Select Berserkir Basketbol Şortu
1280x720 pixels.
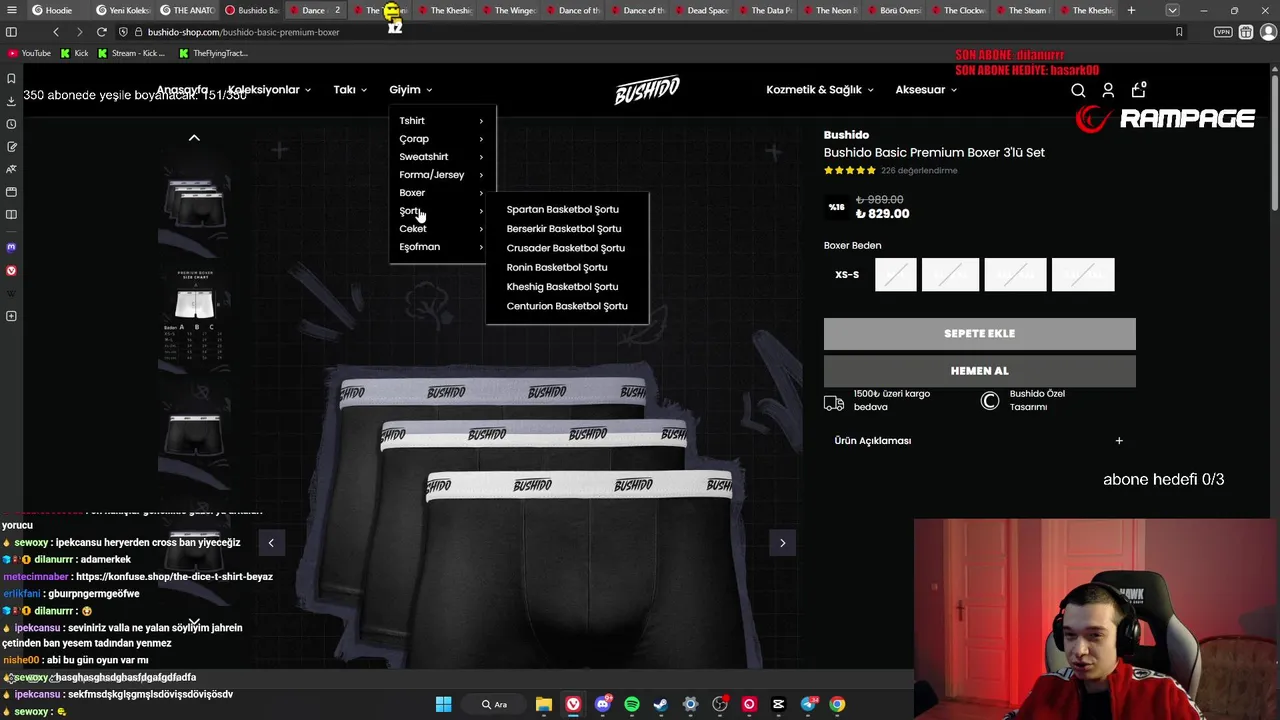(x=564, y=229)
